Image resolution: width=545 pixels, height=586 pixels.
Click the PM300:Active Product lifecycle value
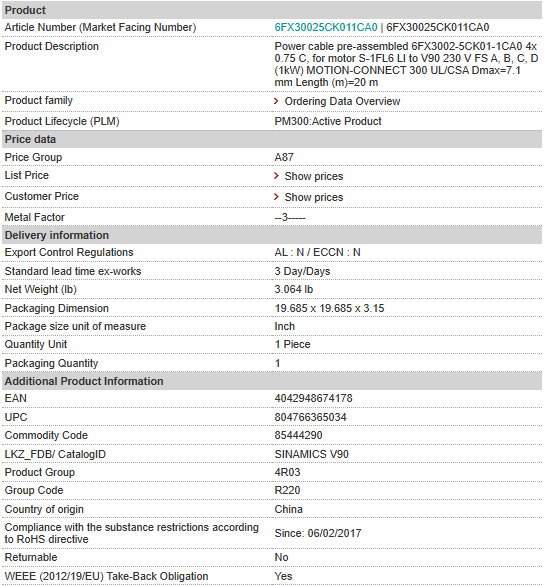[328, 121]
